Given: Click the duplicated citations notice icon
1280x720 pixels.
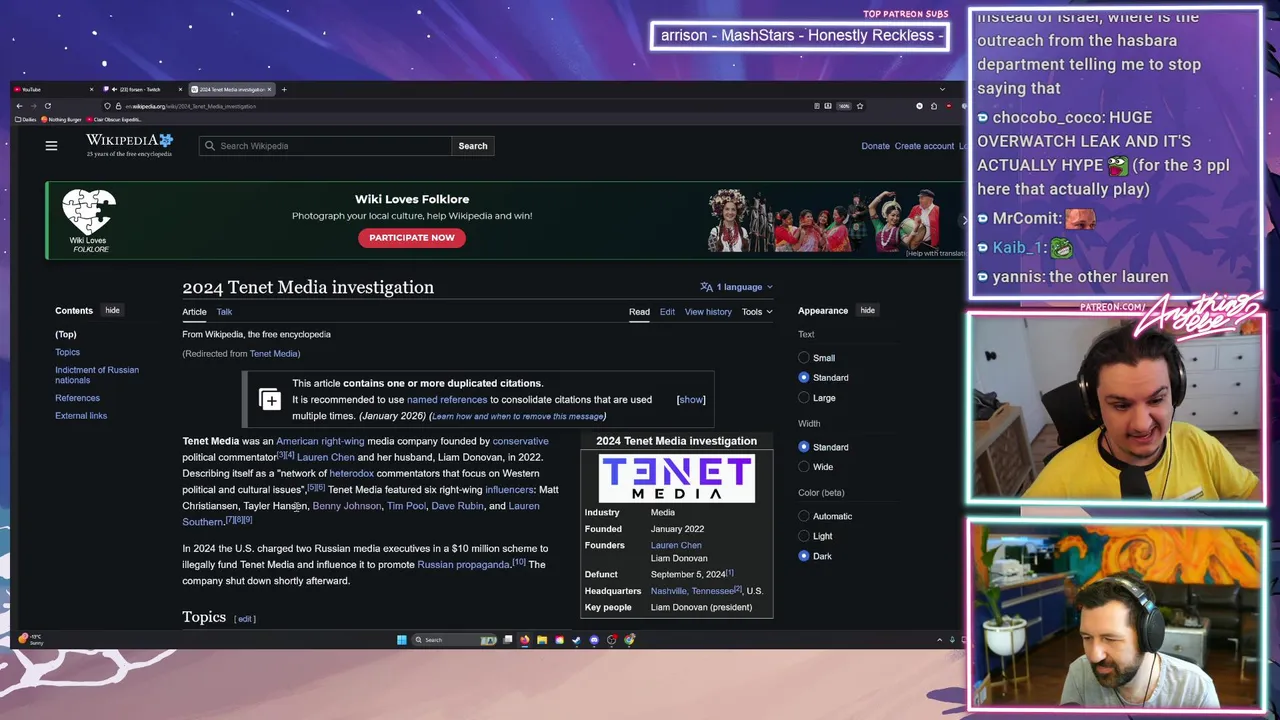Looking at the screenshot, I should click(270, 399).
